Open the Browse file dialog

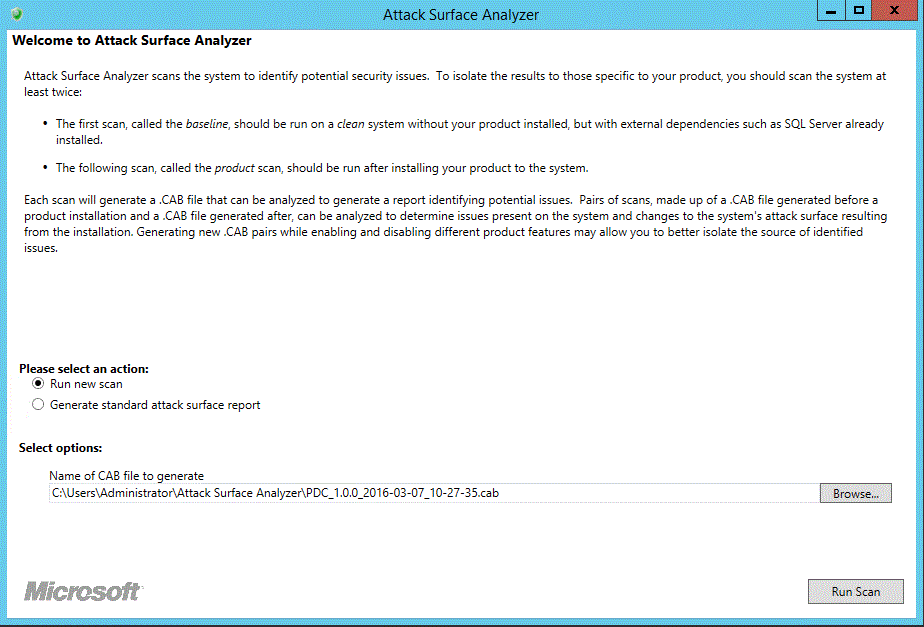(855, 493)
